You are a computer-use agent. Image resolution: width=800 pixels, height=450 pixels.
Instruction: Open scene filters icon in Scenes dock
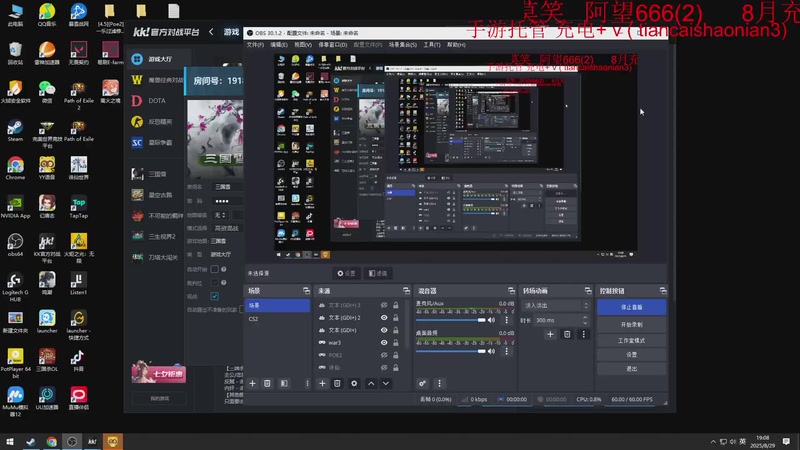284,383
